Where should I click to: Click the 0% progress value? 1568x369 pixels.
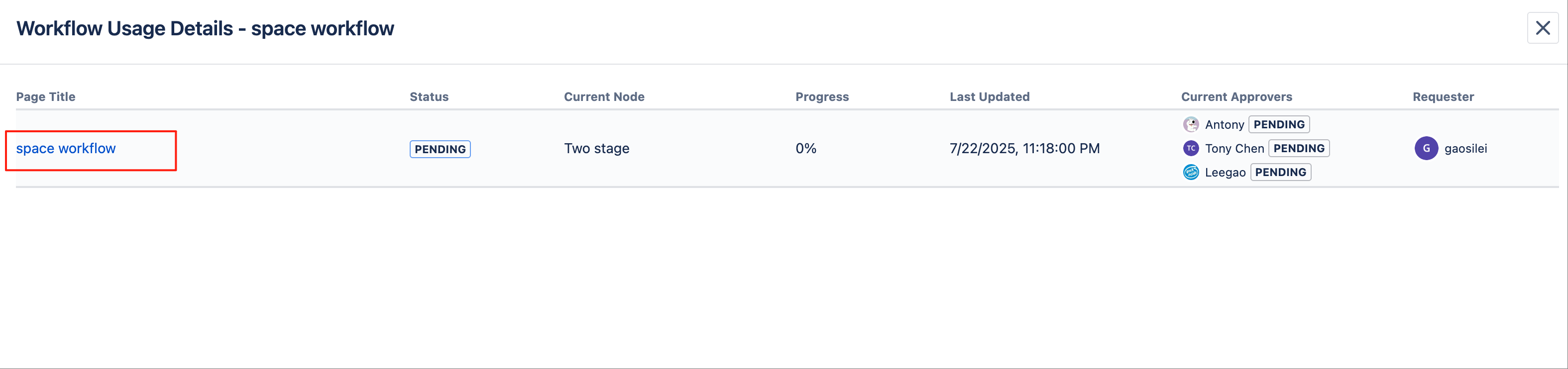pyautogui.click(x=805, y=149)
